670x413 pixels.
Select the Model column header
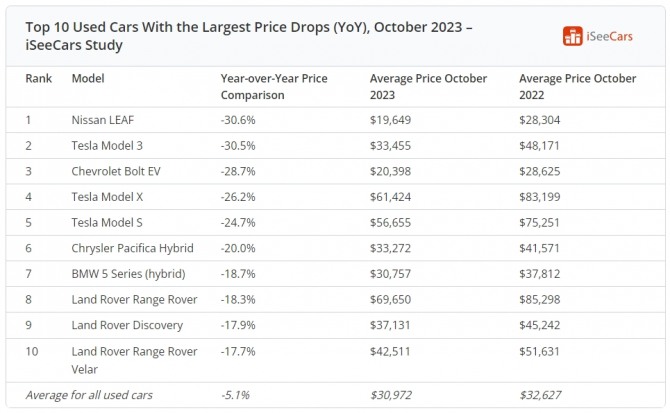click(88, 78)
